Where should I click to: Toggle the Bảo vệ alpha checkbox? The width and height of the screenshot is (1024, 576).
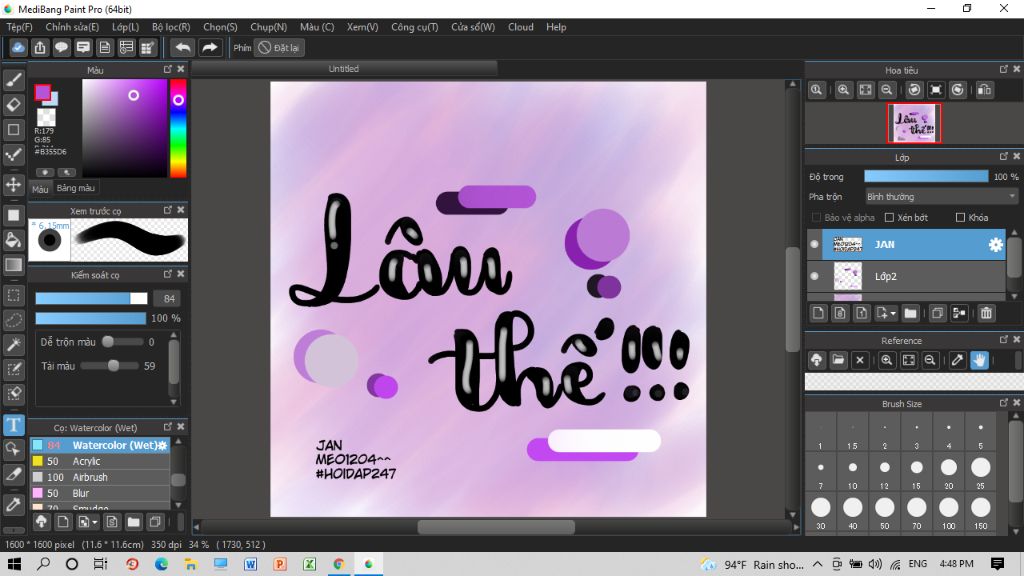click(x=816, y=217)
